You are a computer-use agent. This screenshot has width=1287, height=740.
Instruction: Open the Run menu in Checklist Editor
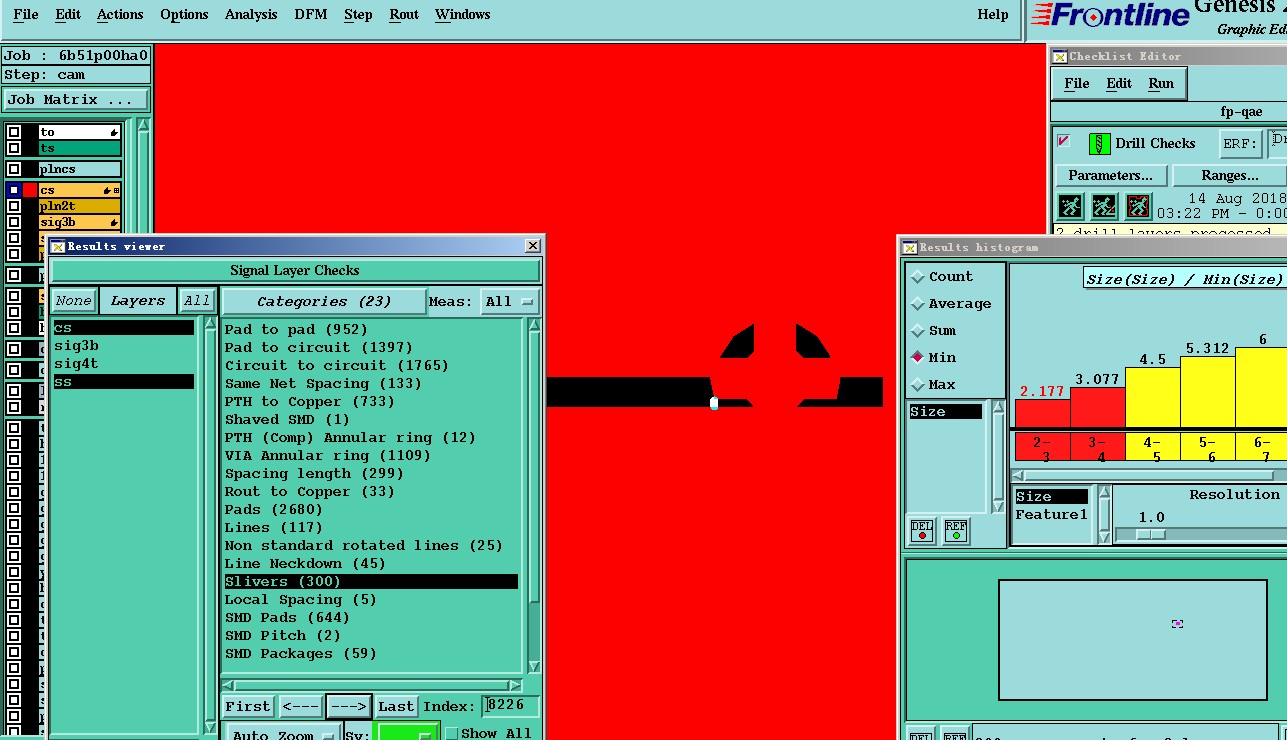pos(1161,84)
